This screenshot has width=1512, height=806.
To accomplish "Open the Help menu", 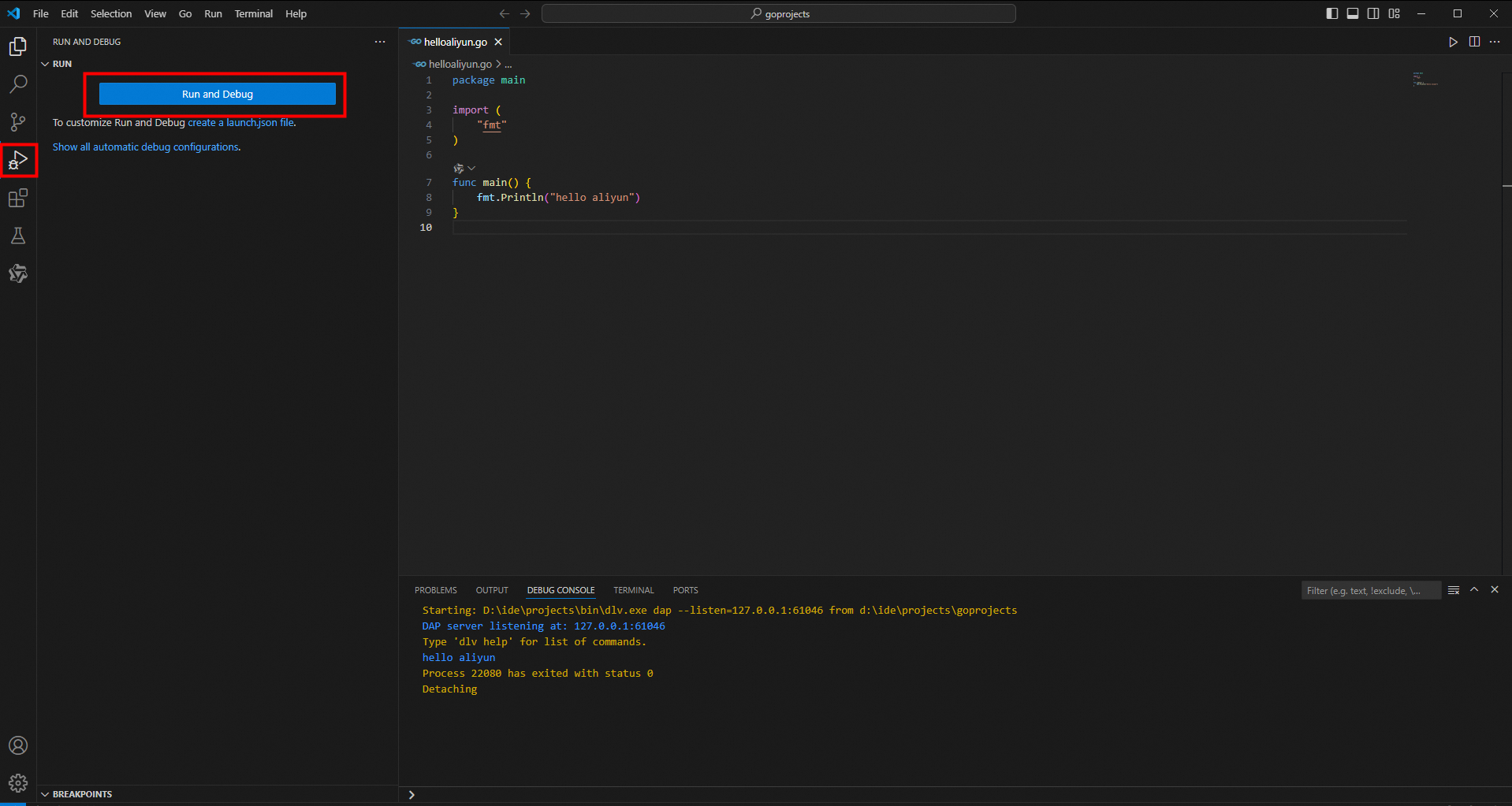I will coord(296,13).
